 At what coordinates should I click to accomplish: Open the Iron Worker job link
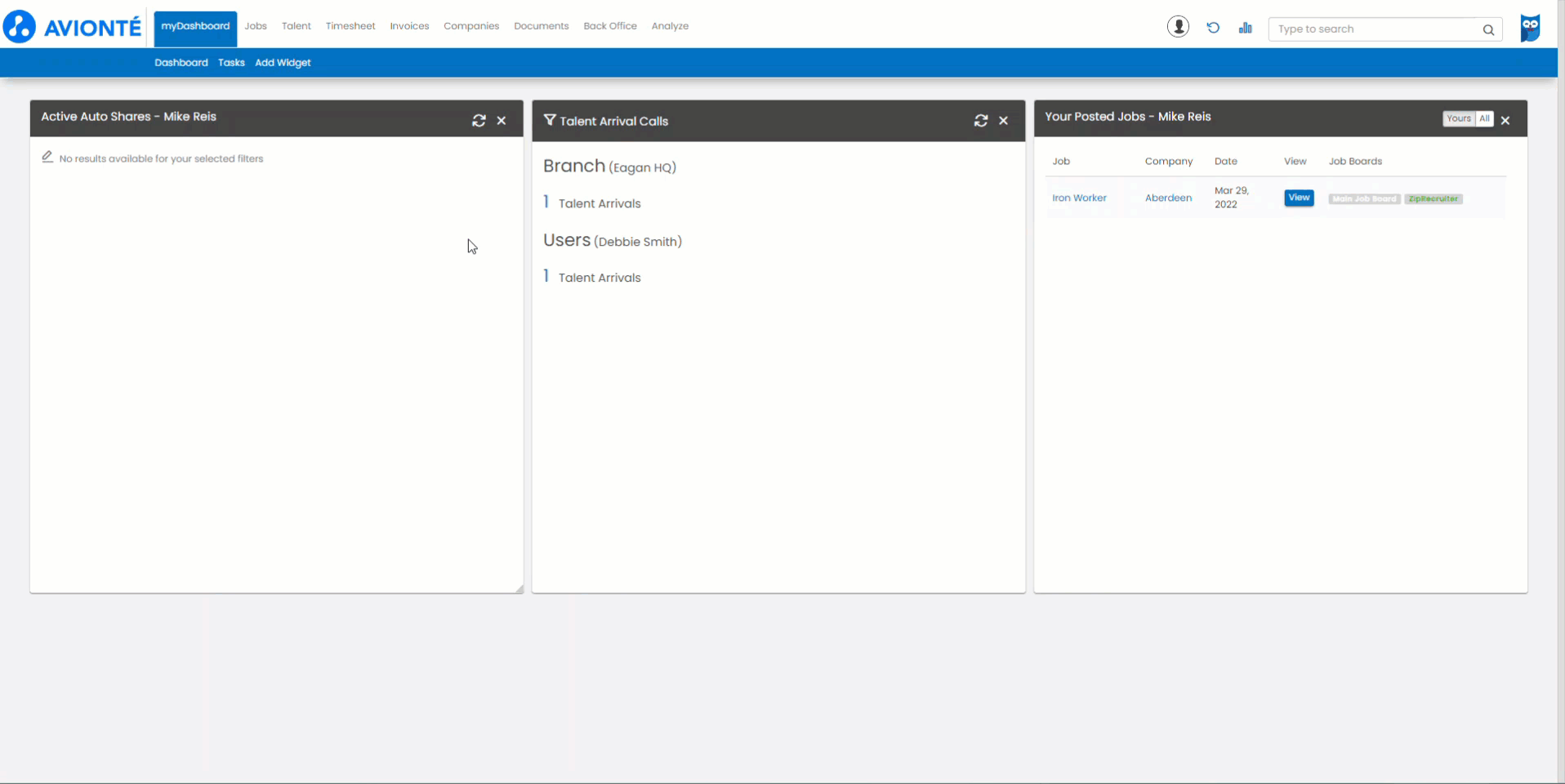[x=1079, y=198]
